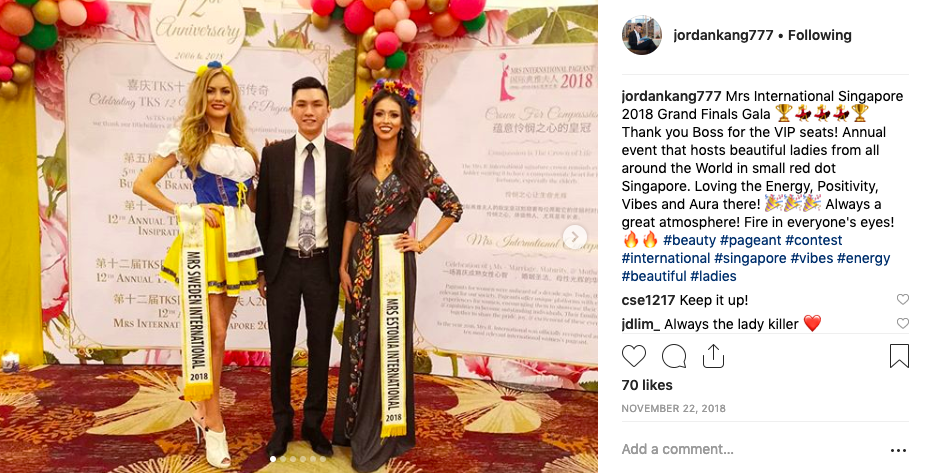Open the three-dot options menu
The width and height of the screenshot is (928, 473).
(898, 451)
